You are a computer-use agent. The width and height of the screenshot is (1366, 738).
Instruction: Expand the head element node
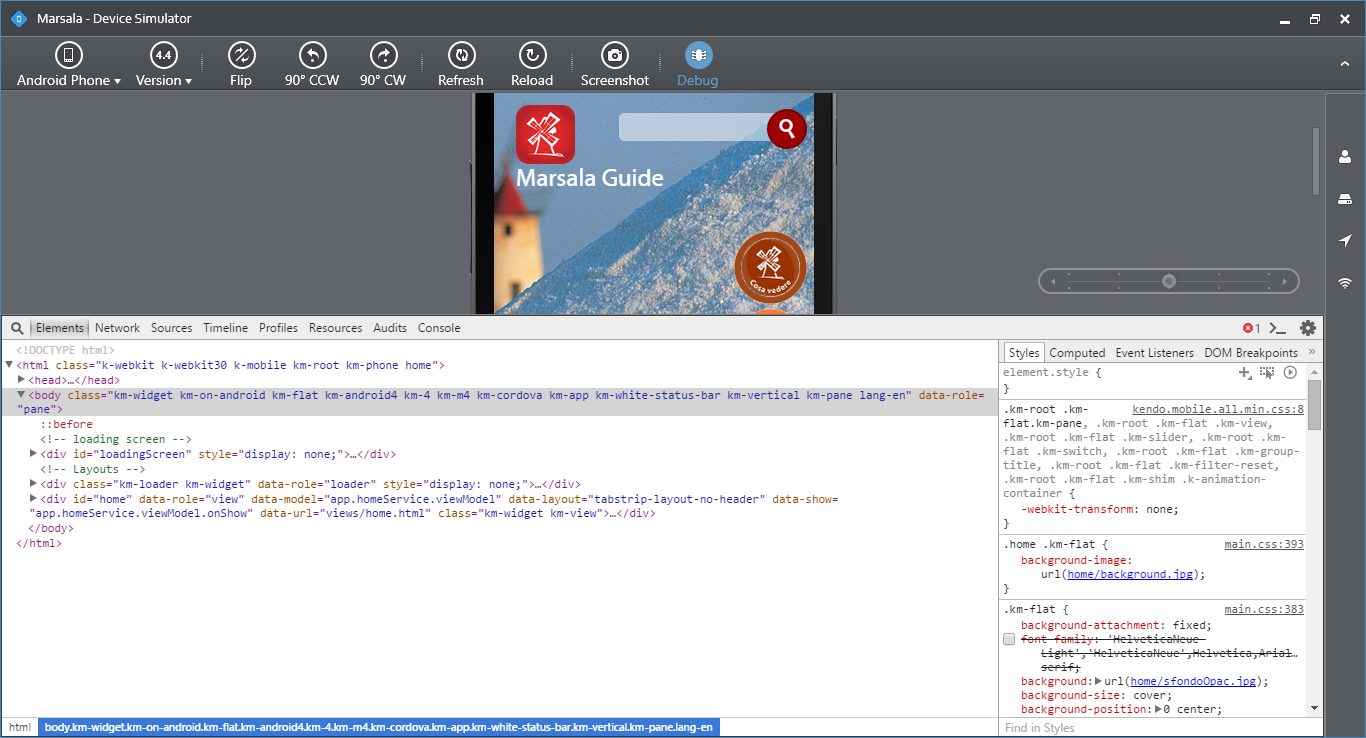pos(22,380)
